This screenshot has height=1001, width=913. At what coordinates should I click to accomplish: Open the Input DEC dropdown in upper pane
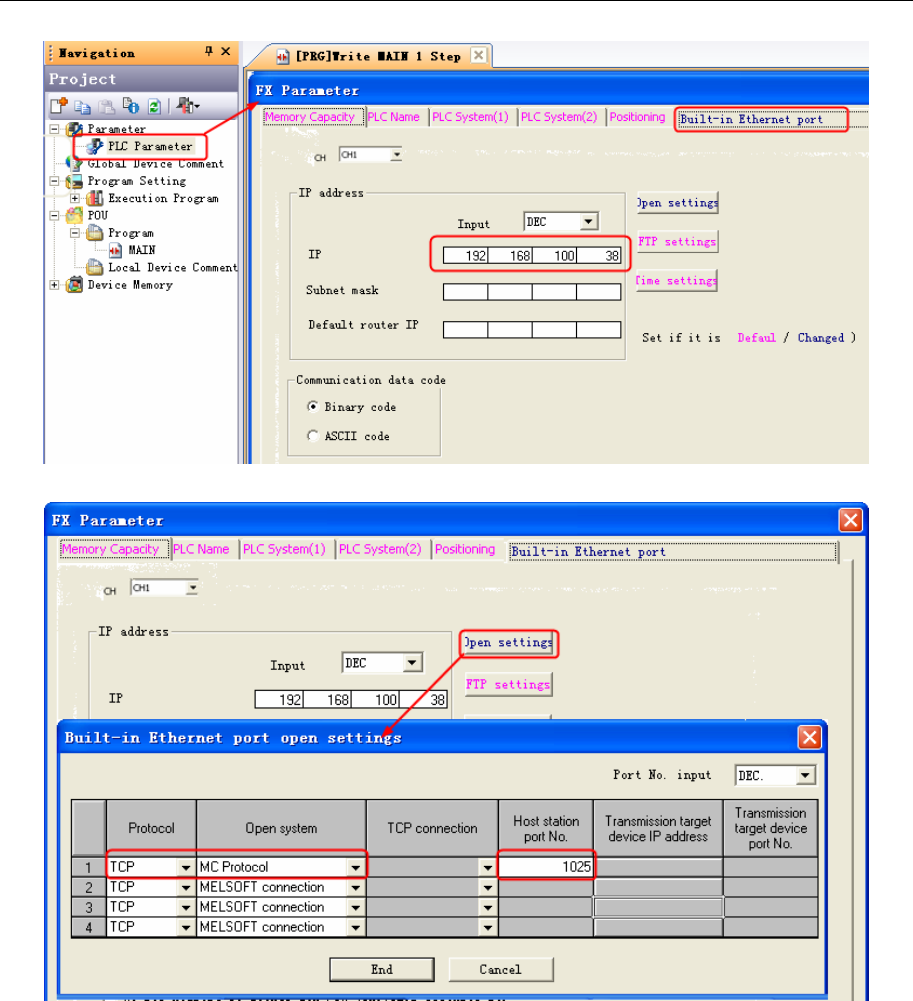click(x=588, y=222)
